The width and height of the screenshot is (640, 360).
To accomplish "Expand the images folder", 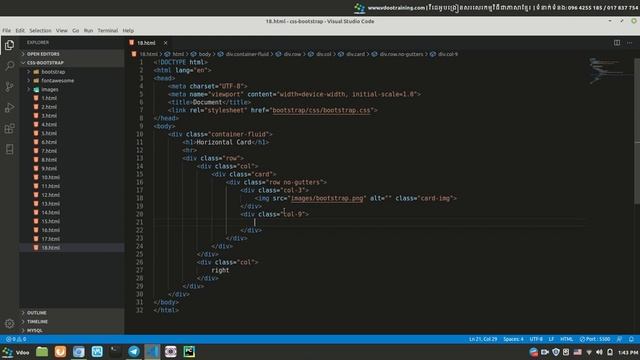I will point(50,89).
